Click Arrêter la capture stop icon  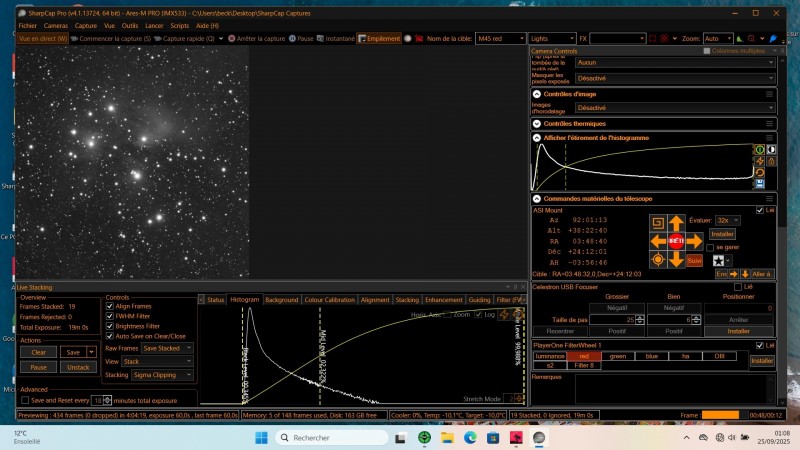coord(232,38)
